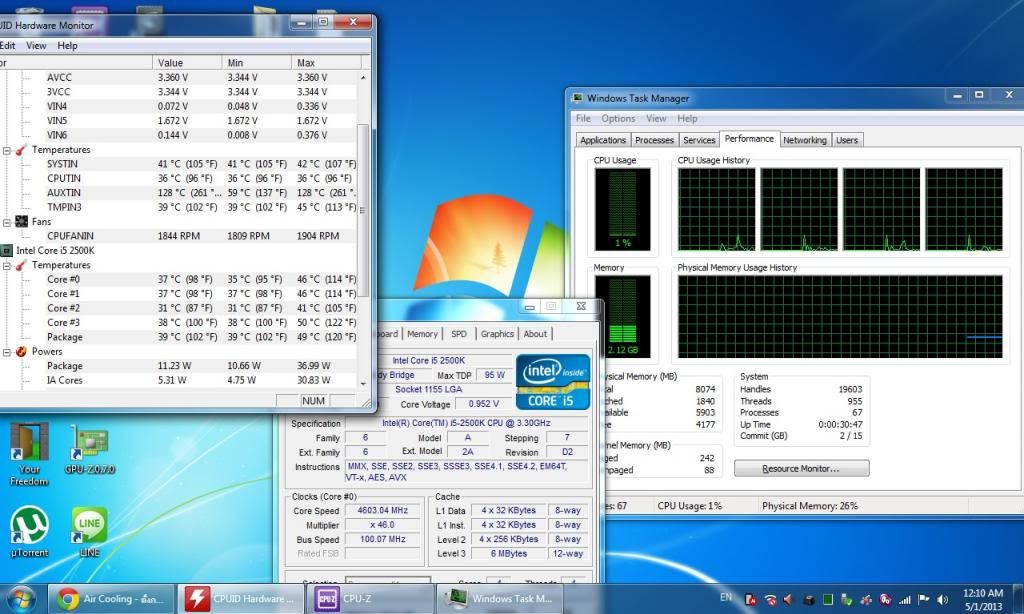The image size is (1024, 614).
Task: Collapse the Fans tree node
Action: 6,221
